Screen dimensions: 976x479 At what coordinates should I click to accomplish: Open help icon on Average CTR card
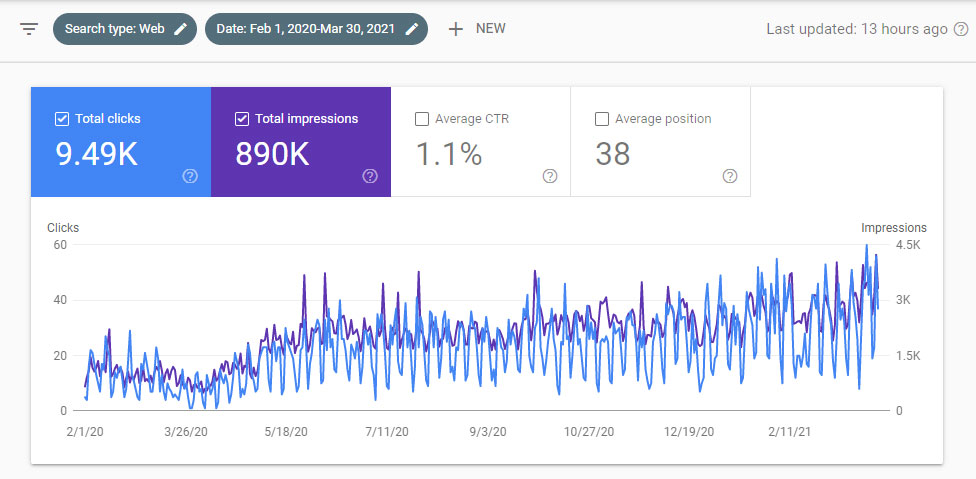[550, 176]
